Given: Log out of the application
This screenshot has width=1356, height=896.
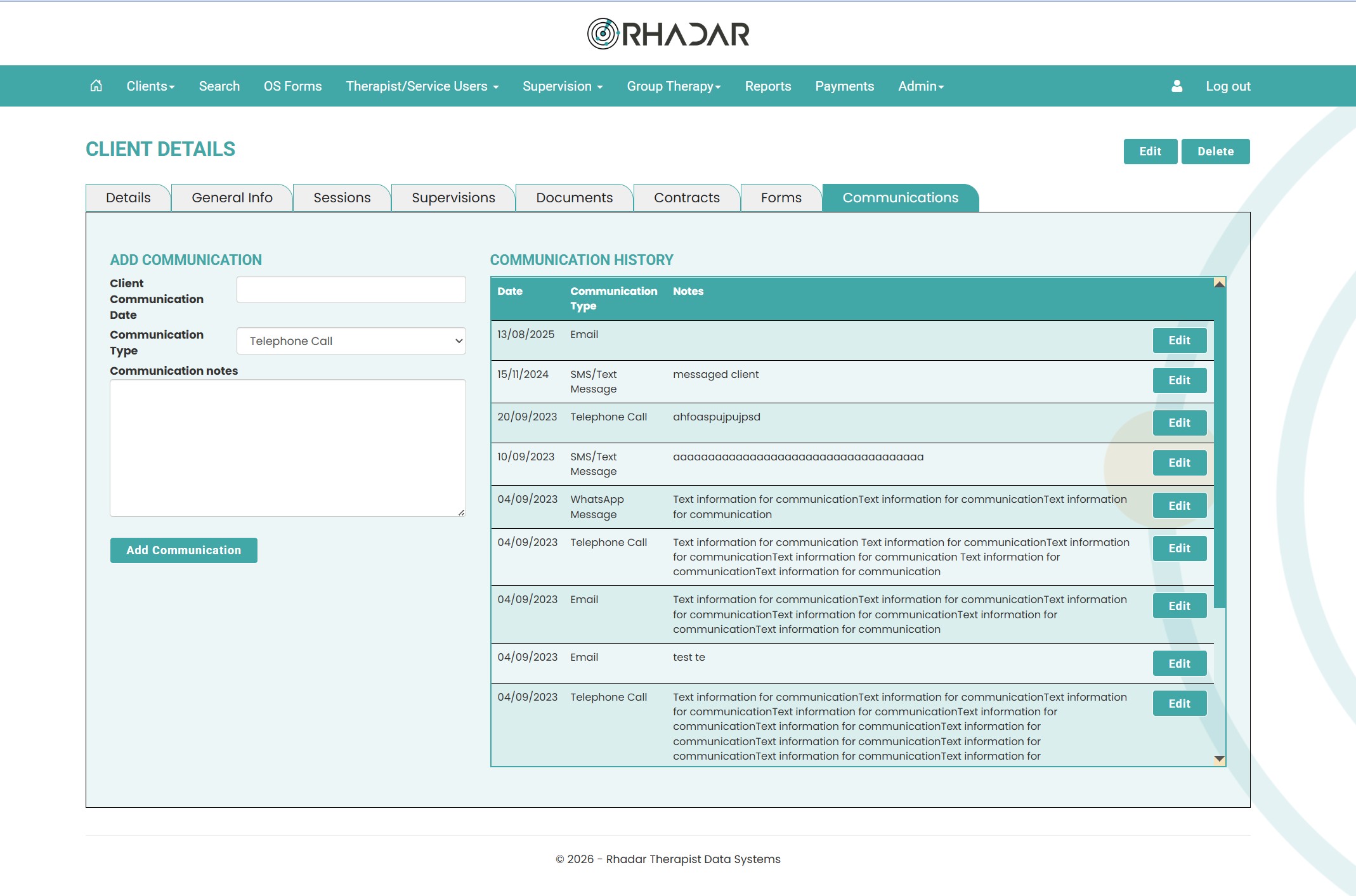Looking at the screenshot, I should 1228,86.
